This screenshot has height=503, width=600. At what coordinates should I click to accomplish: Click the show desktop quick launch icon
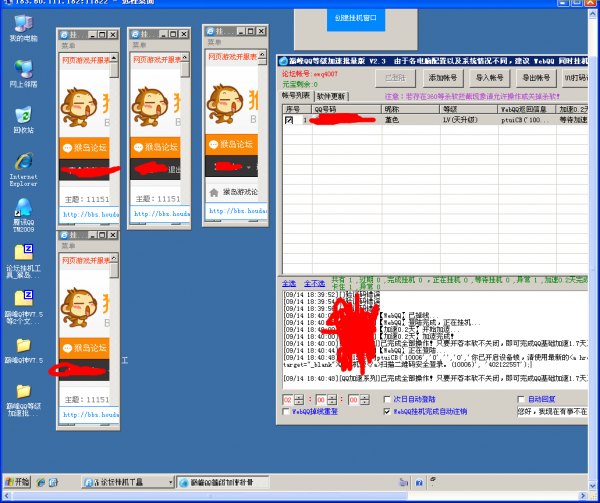(x=53, y=482)
